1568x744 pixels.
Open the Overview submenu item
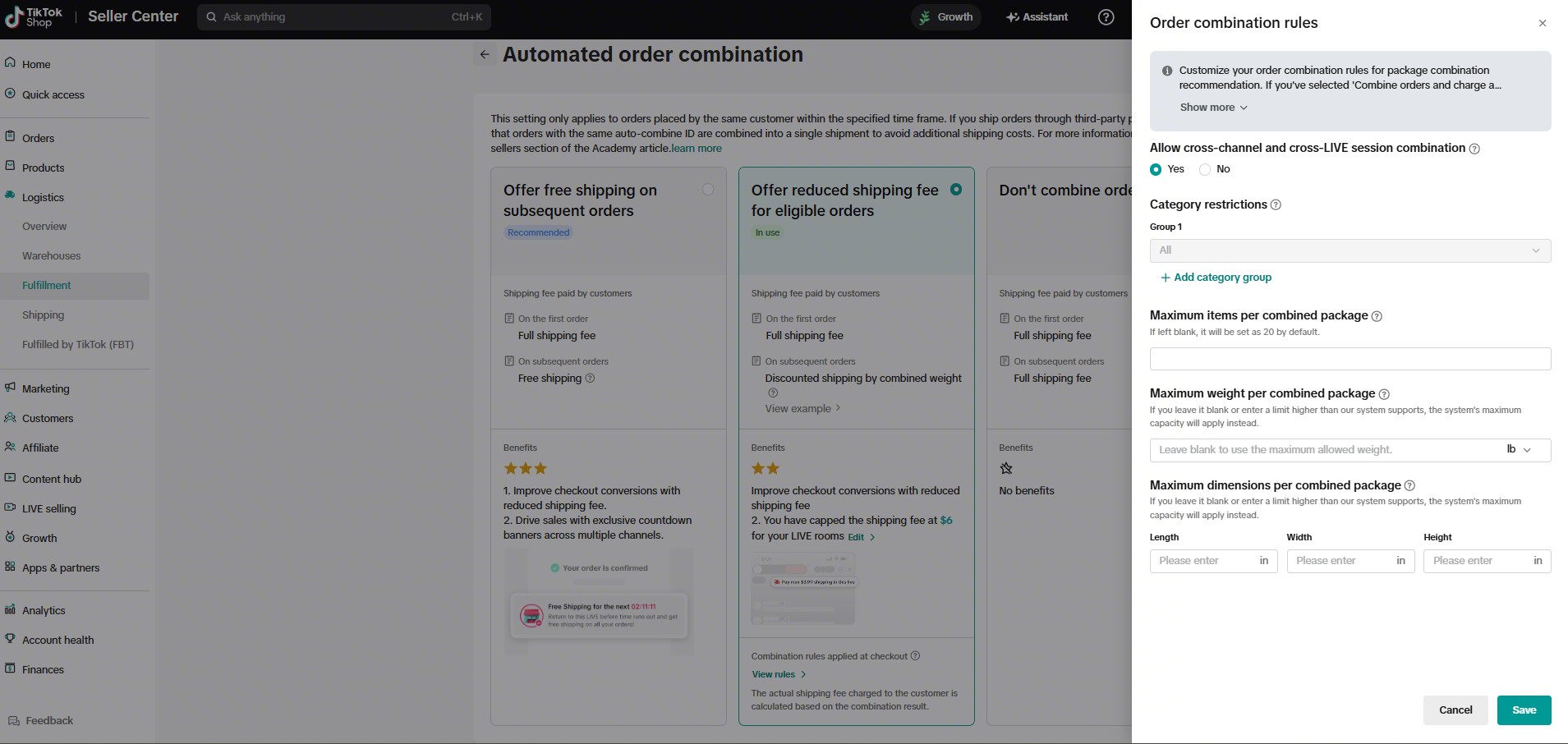tap(44, 226)
